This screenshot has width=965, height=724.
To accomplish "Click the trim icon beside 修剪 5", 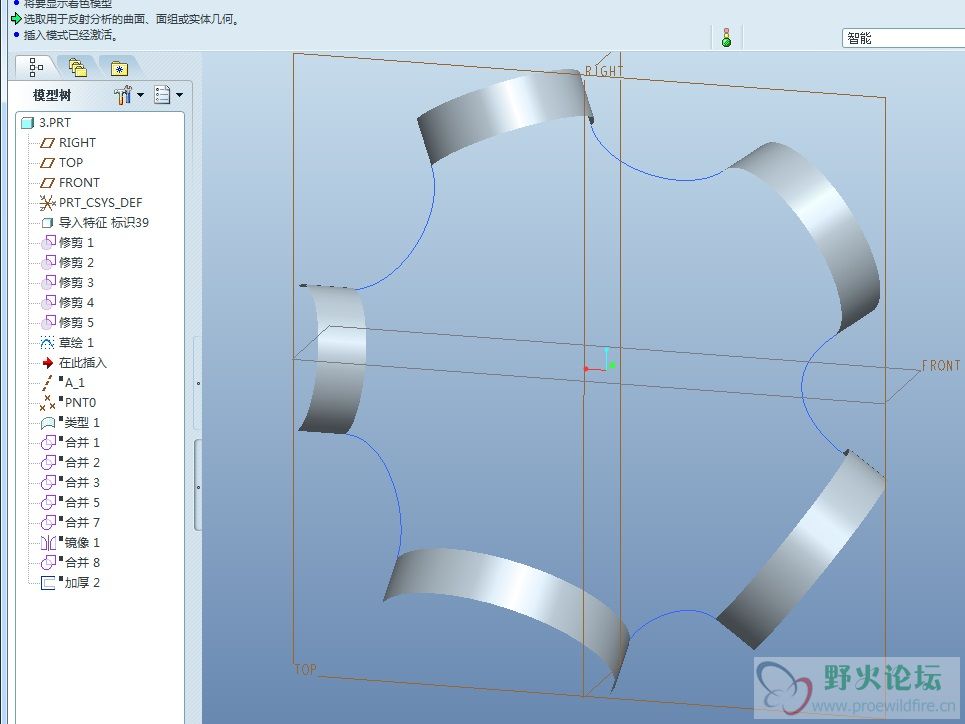I will [48, 323].
